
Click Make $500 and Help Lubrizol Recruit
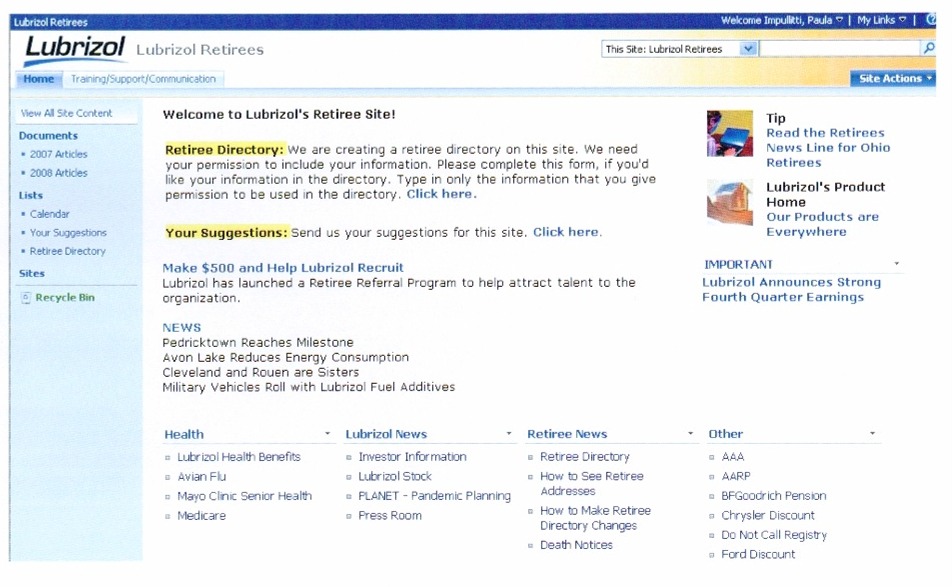[283, 268]
